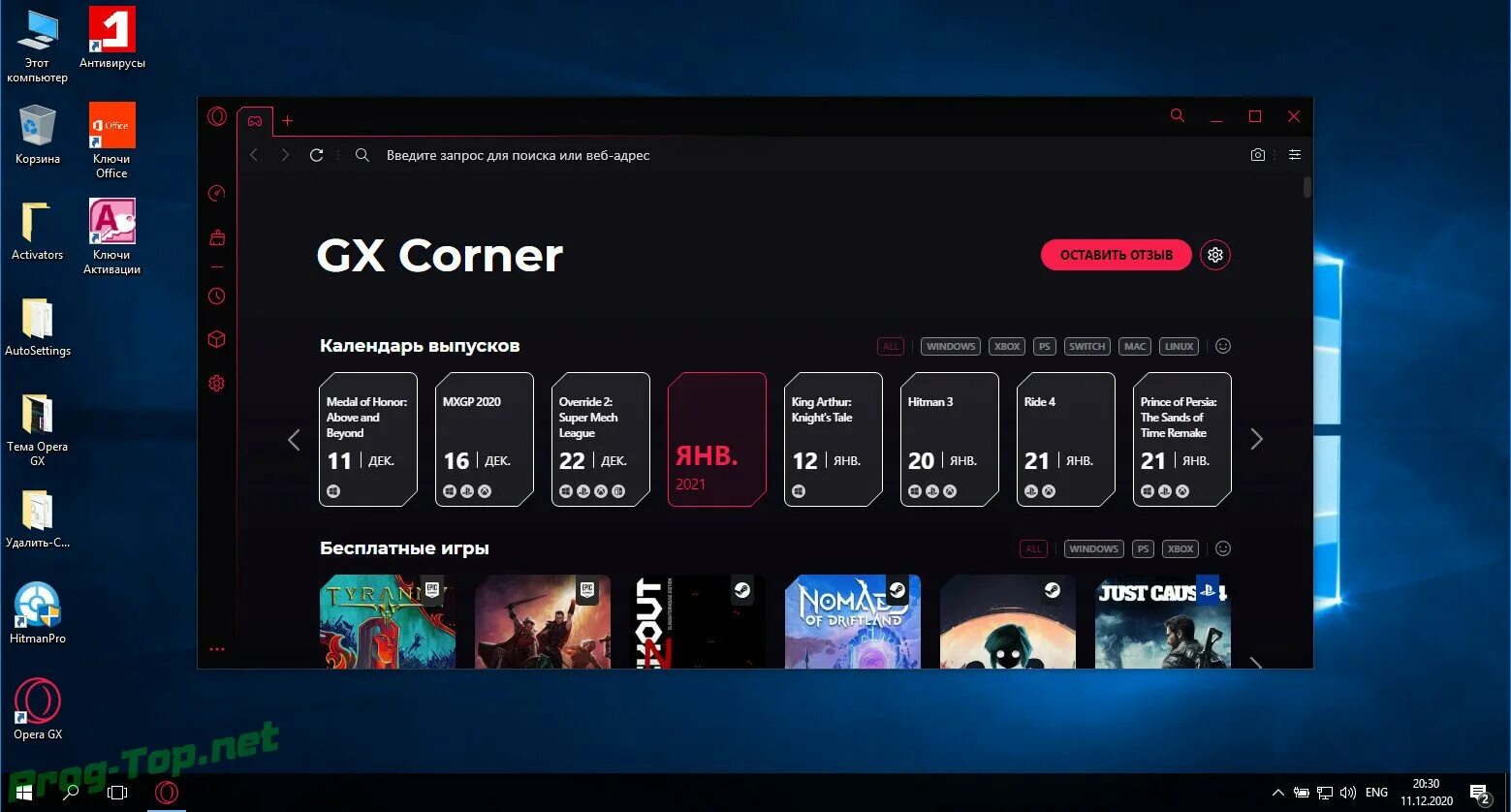Select the GX Corner gamepad tab
The height and width of the screenshot is (812, 1511).
pyautogui.click(x=255, y=121)
